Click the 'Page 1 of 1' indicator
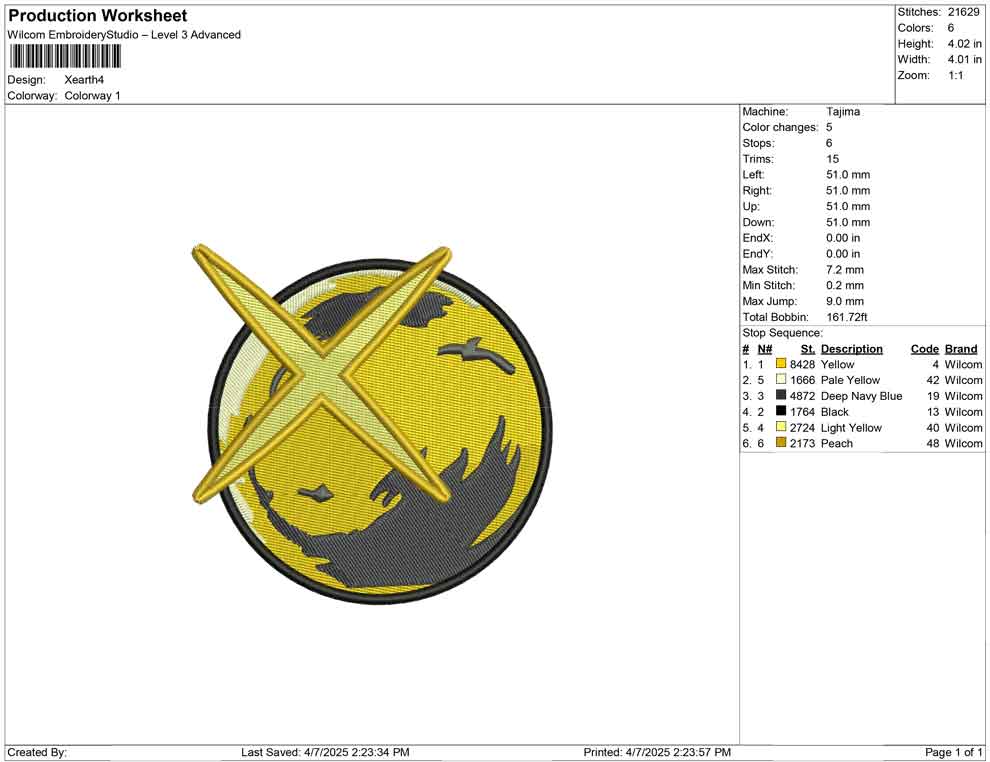 point(953,752)
